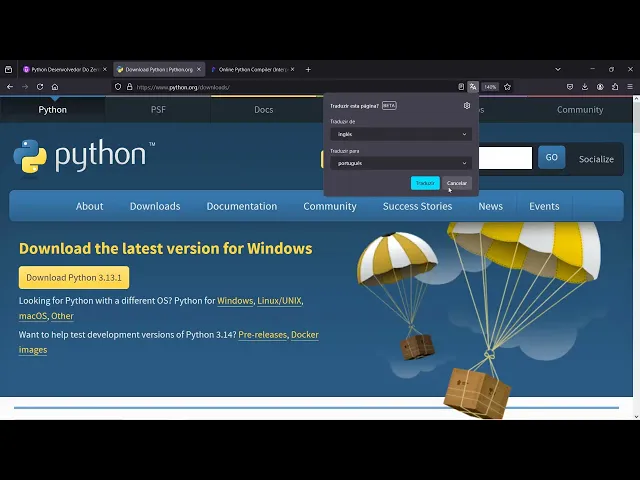Click the site search input field

[x=505, y=158]
